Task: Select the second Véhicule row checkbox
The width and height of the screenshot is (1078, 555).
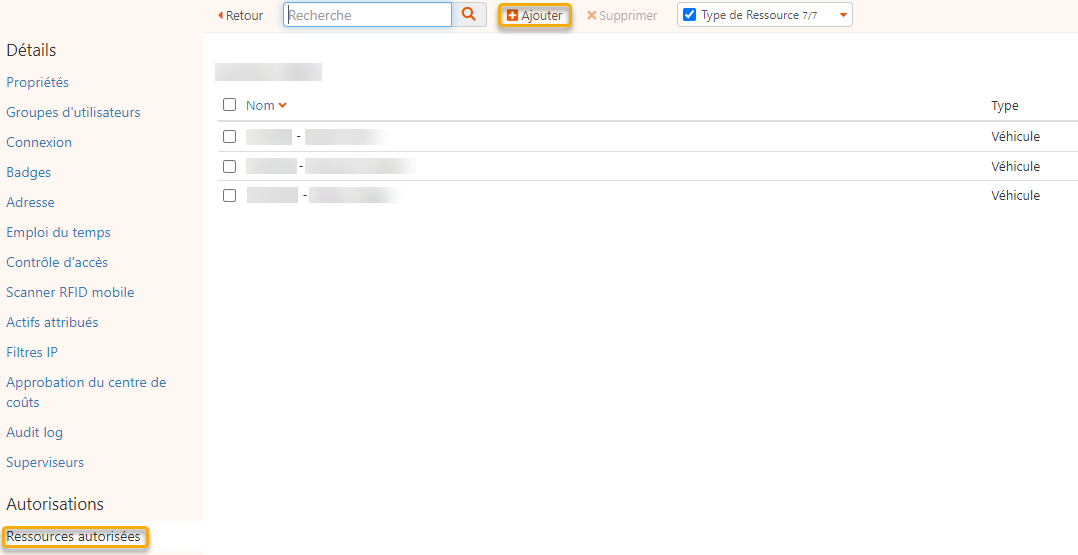Action: click(230, 166)
